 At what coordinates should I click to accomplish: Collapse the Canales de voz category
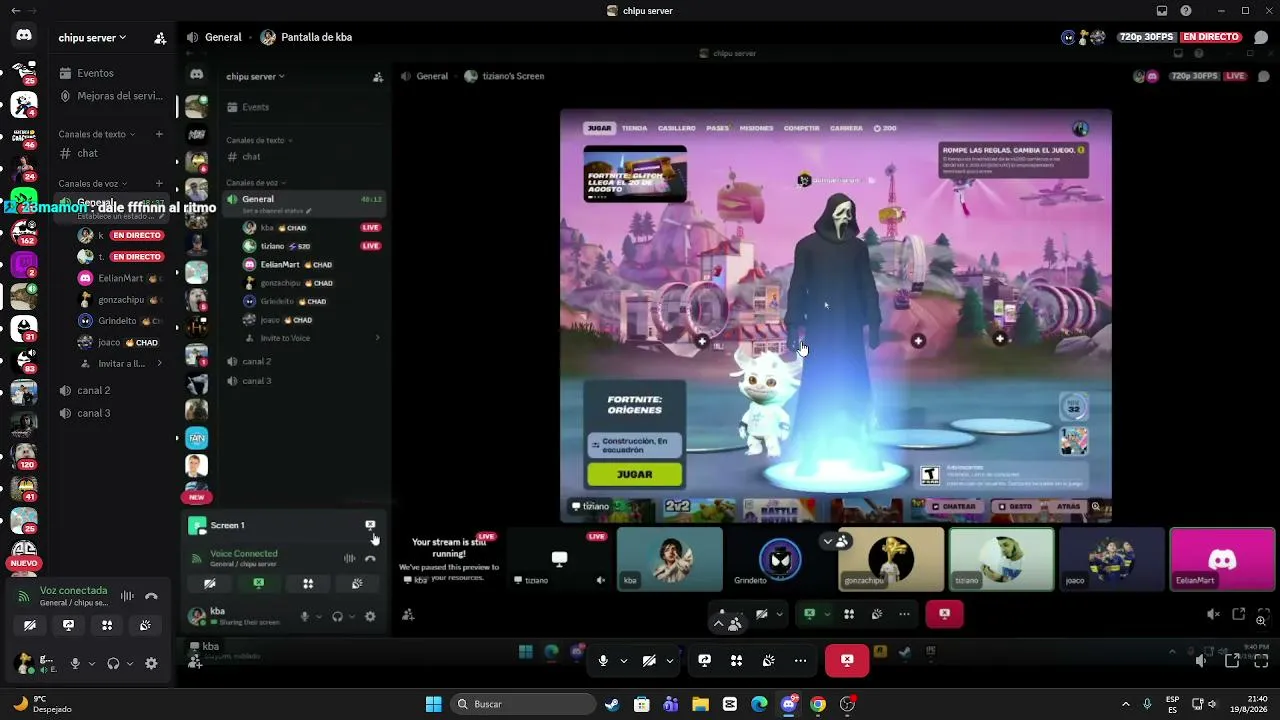pyautogui.click(x=93, y=184)
